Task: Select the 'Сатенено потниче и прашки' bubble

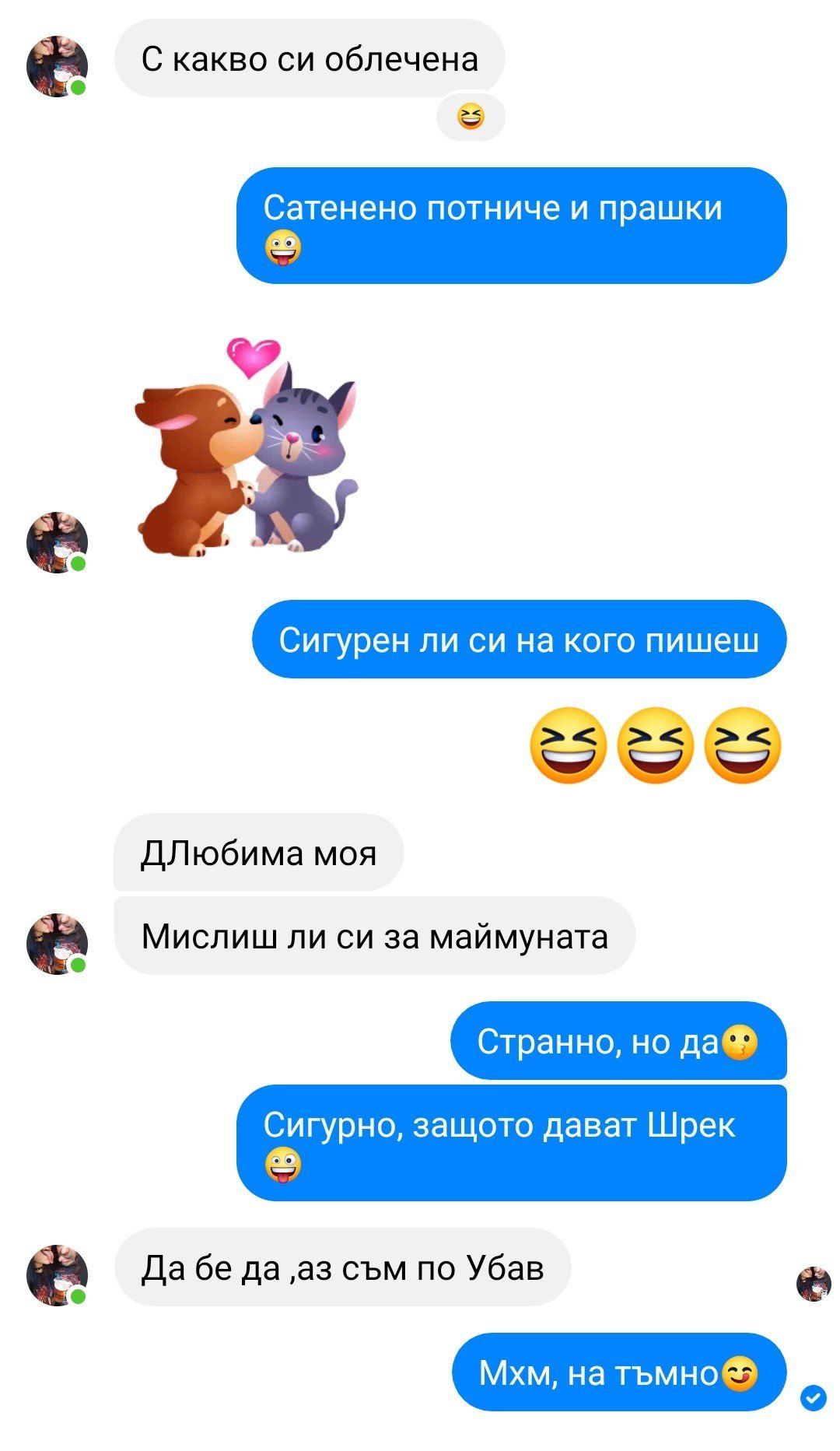Action: [512, 226]
